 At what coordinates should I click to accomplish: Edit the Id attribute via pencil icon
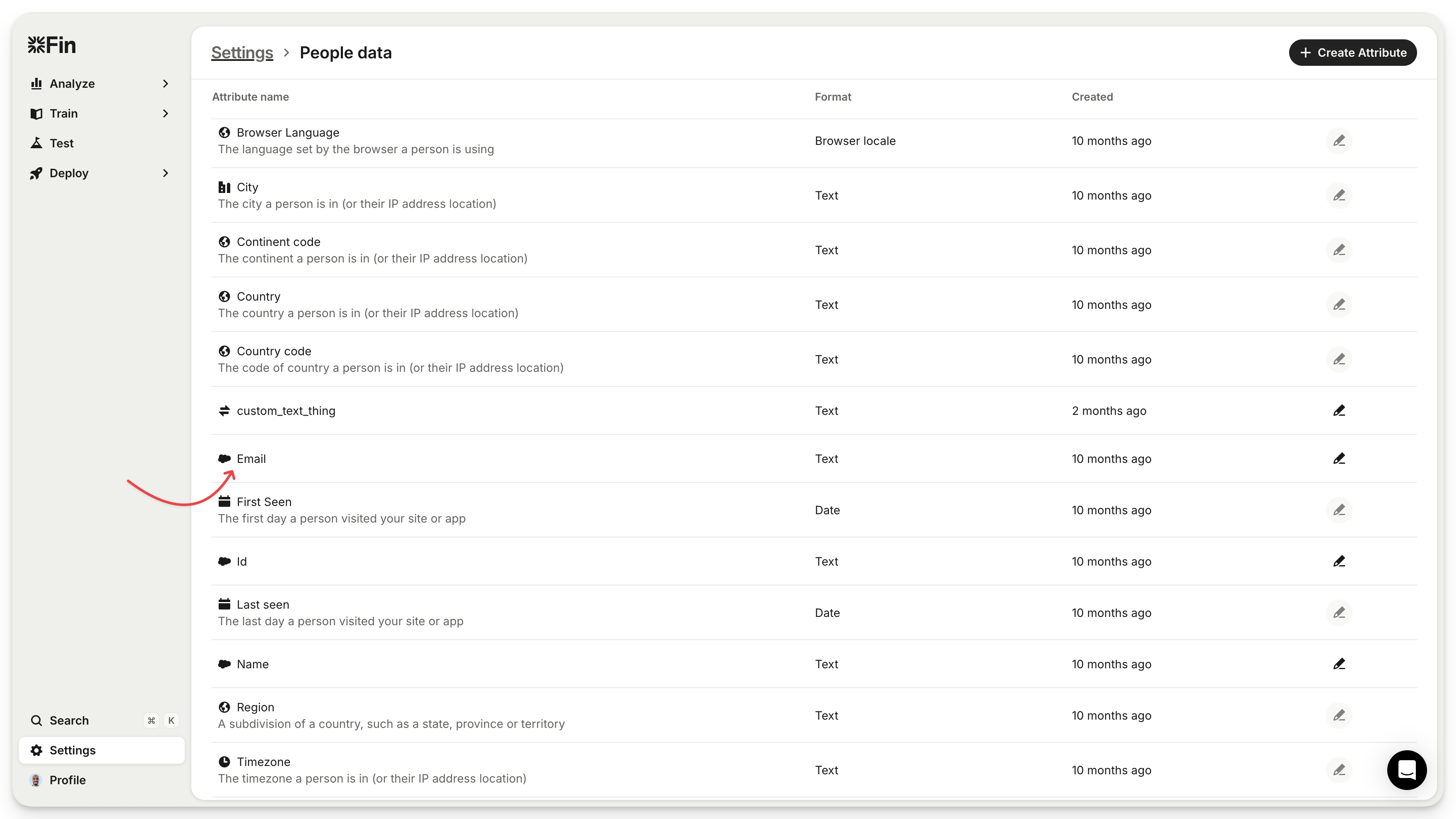pyautogui.click(x=1338, y=561)
